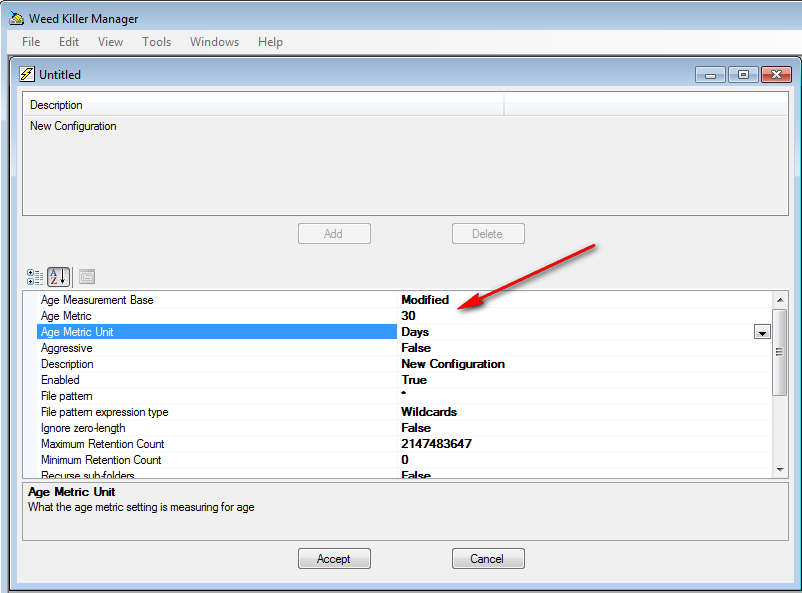Click the Ignore zero-length False value

584,428
